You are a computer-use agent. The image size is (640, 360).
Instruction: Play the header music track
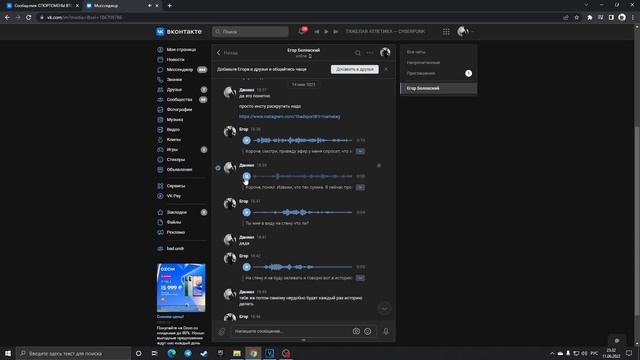pos(326,31)
